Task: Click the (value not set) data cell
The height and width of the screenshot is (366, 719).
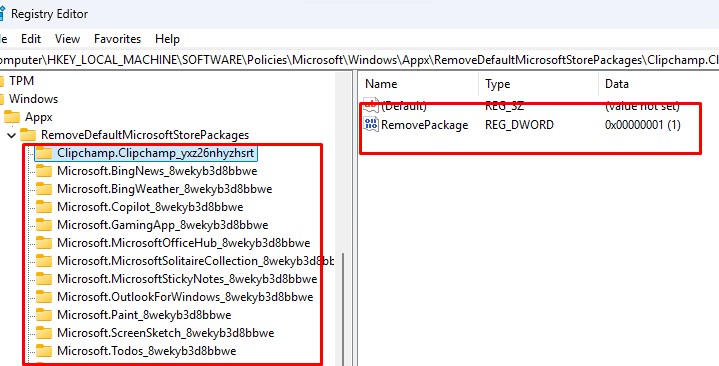Action: 642,106
